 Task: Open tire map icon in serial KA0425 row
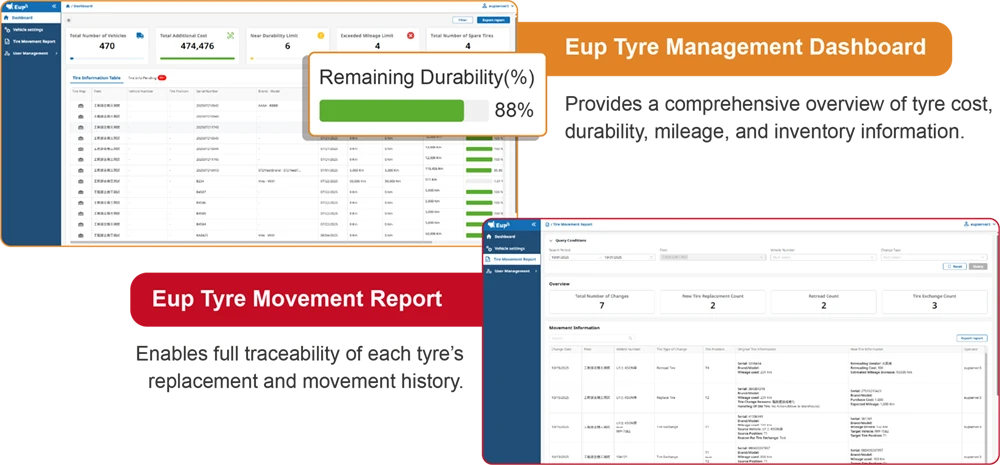(x=81, y=235)
